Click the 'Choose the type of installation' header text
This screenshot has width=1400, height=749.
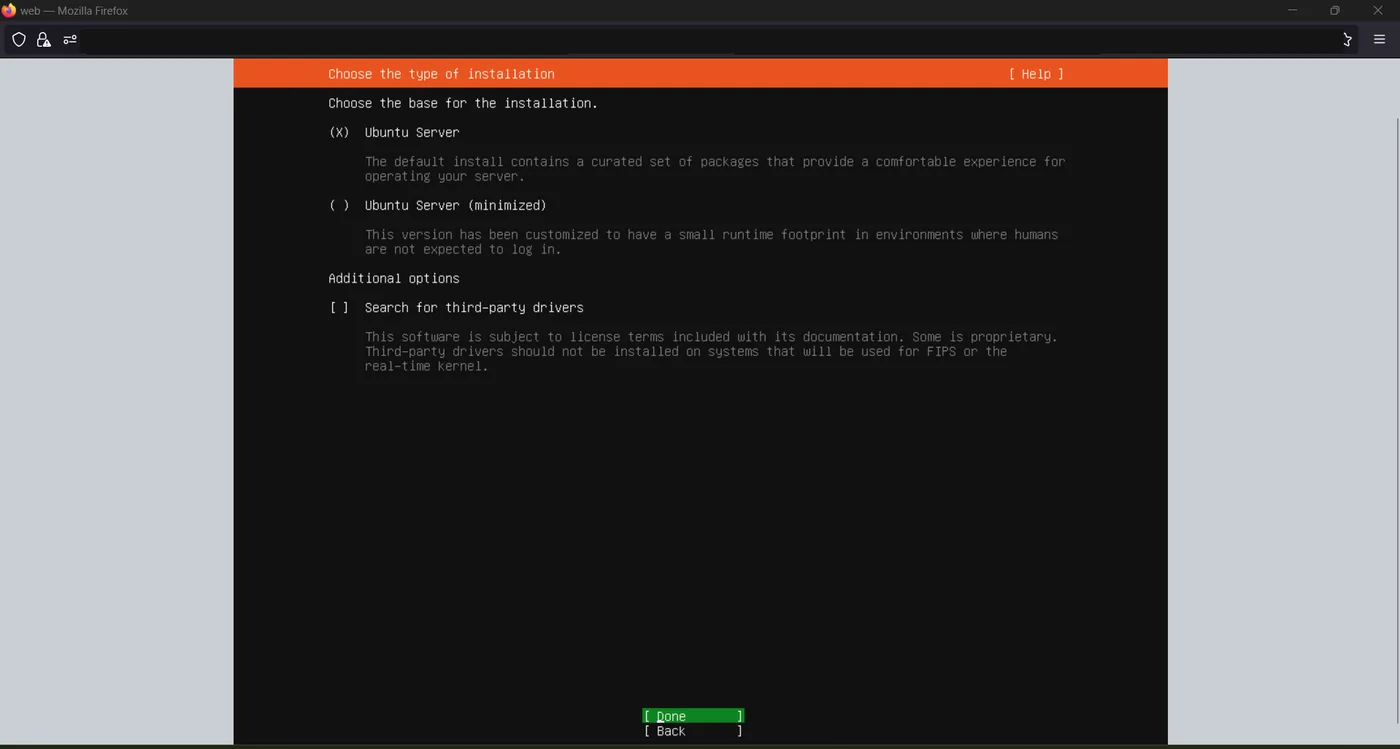pos(441,74)
